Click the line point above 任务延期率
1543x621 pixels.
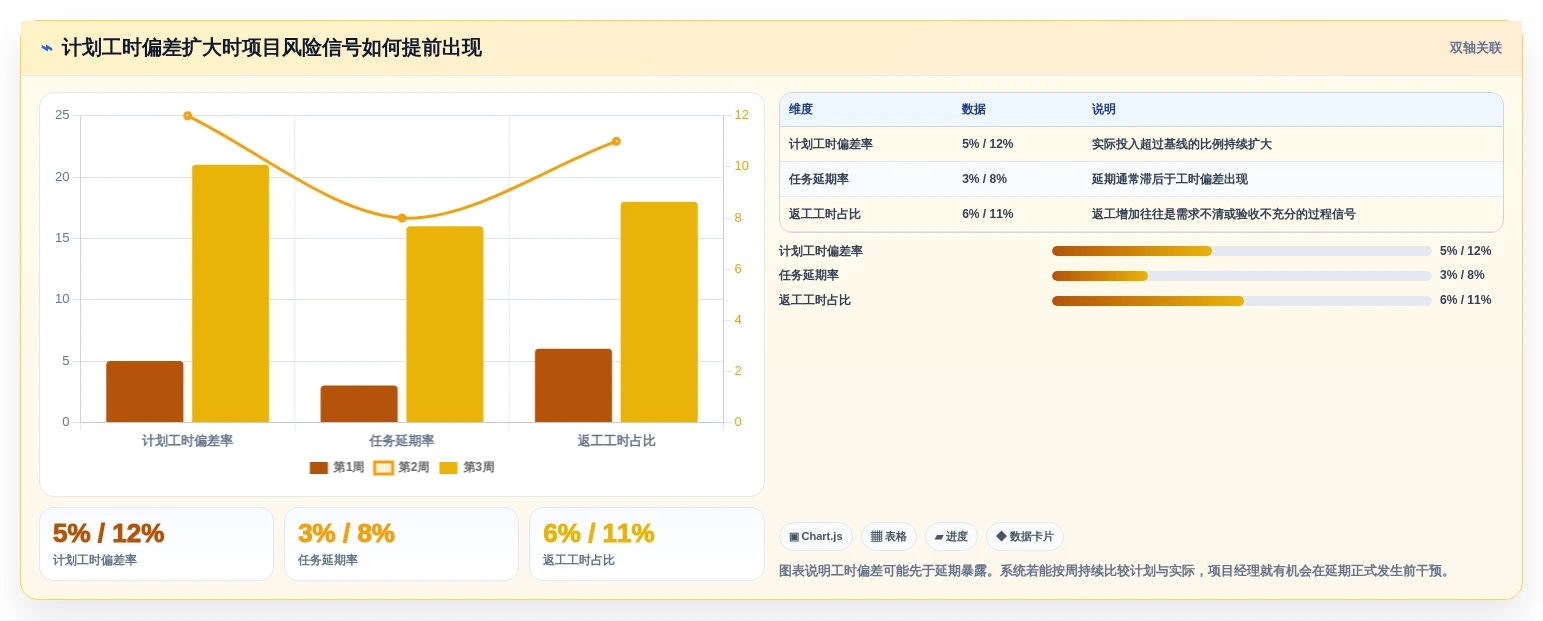click(402, 218)
